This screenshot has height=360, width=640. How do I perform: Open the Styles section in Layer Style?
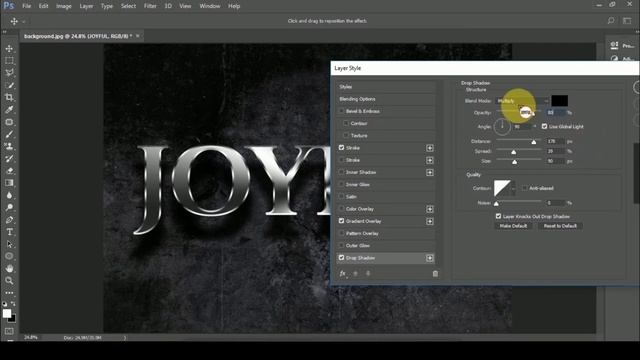pyautogui.click(x=386, y=87)
